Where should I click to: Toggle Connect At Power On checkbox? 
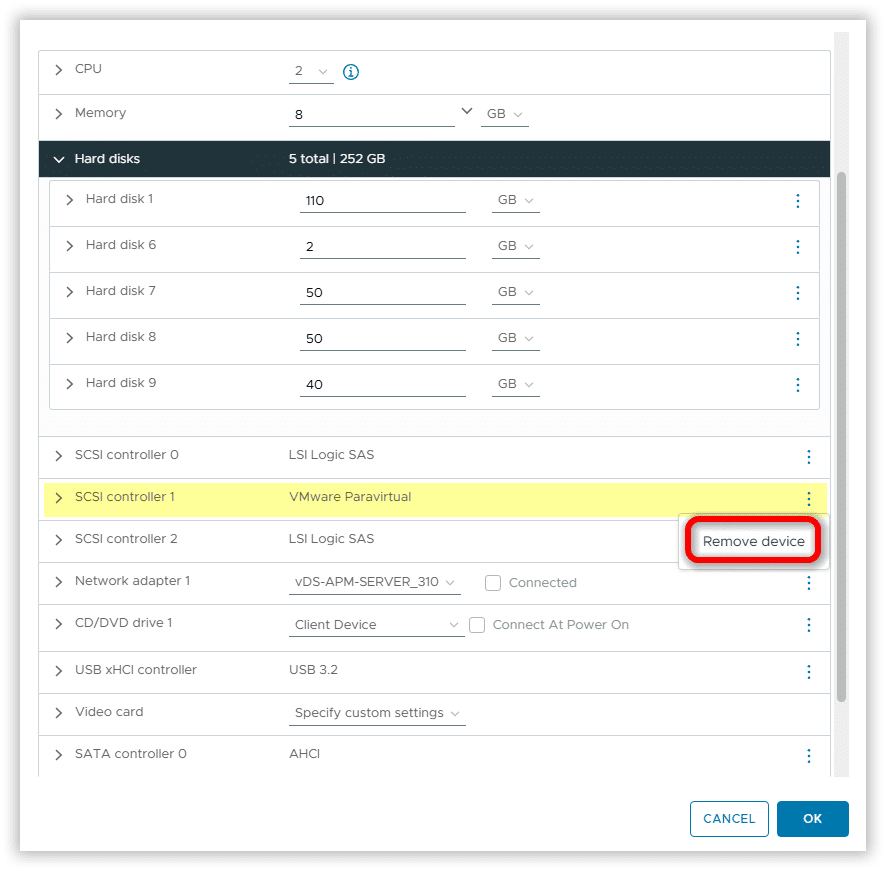[477, 625]
